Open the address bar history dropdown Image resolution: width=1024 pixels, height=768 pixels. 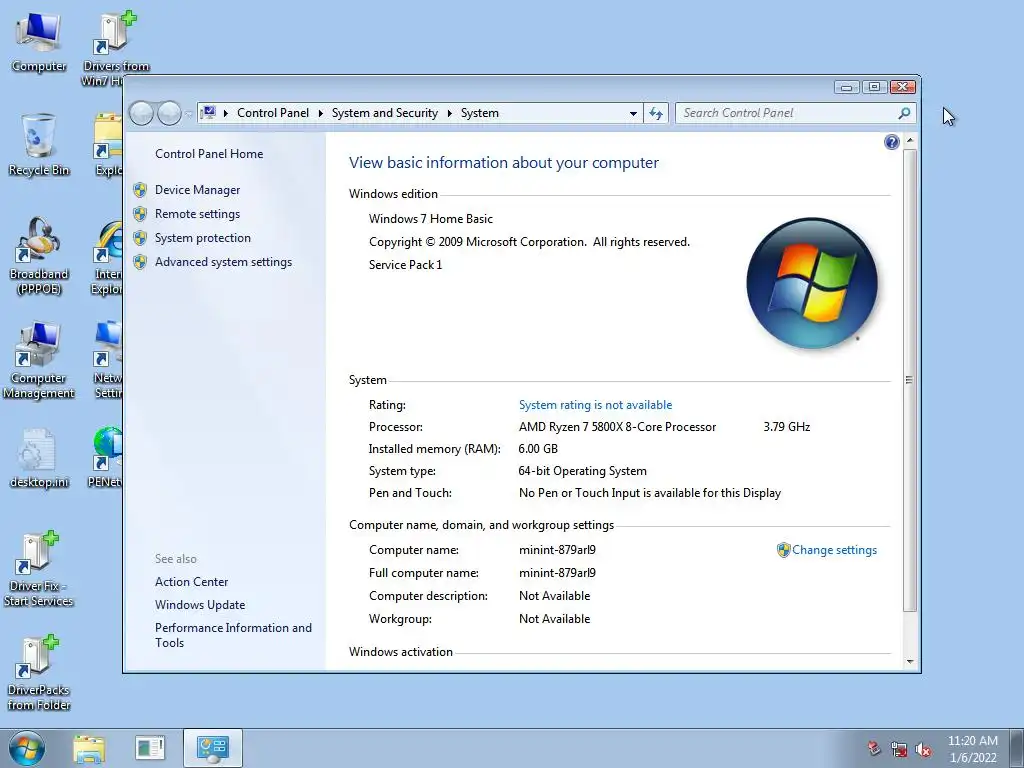click(633, 114)
